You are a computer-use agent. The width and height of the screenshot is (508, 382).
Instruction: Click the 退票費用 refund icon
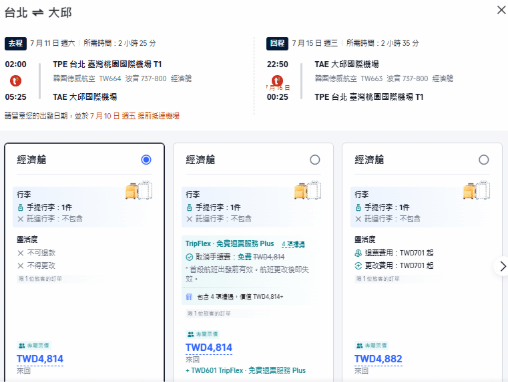point(358,253)
